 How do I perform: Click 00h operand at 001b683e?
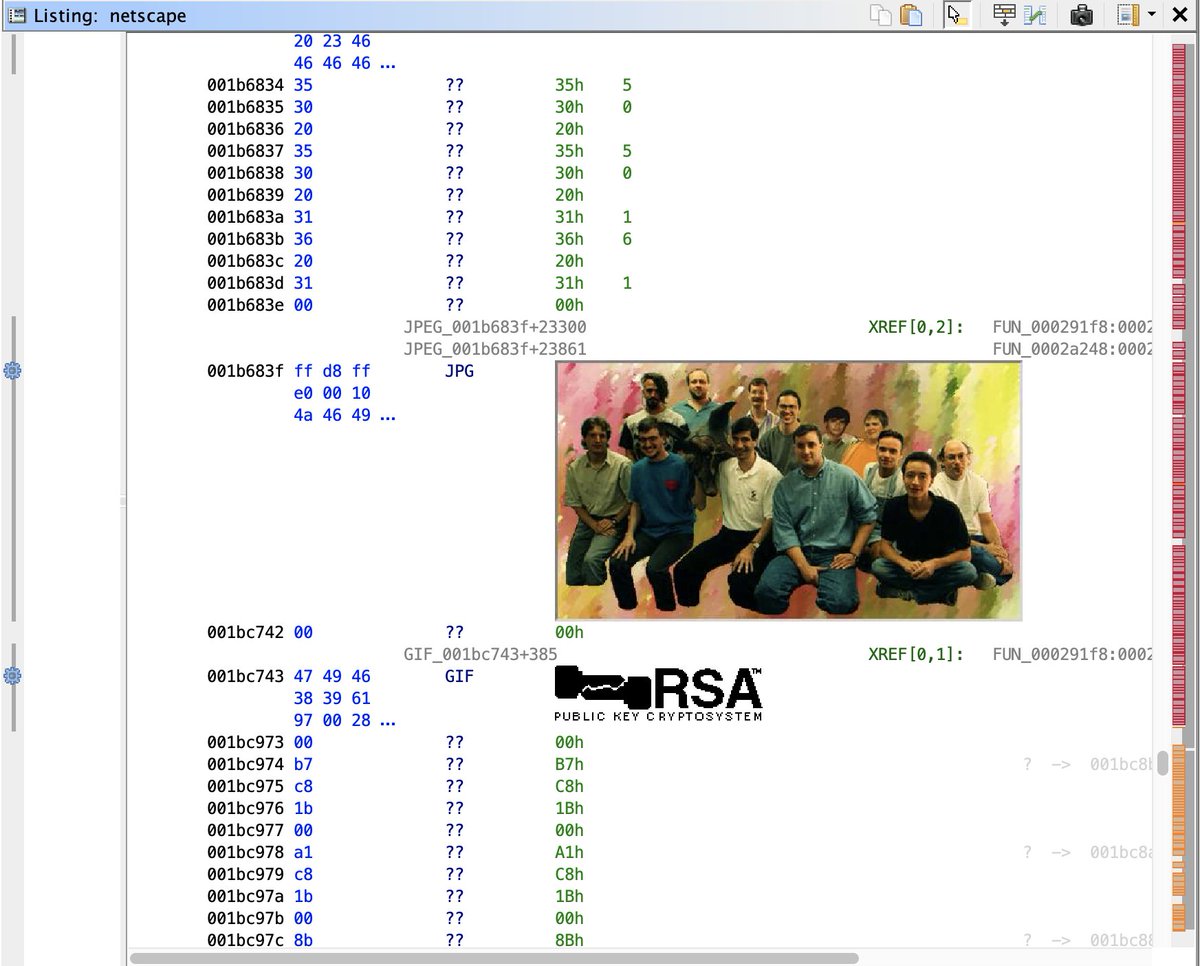pos(569,305)
